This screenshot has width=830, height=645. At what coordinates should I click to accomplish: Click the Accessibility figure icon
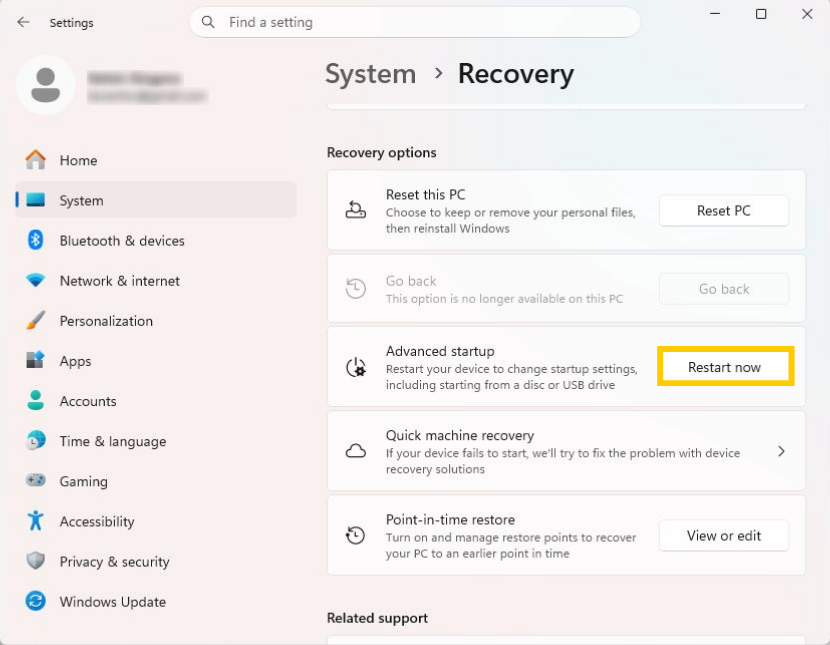35,521
